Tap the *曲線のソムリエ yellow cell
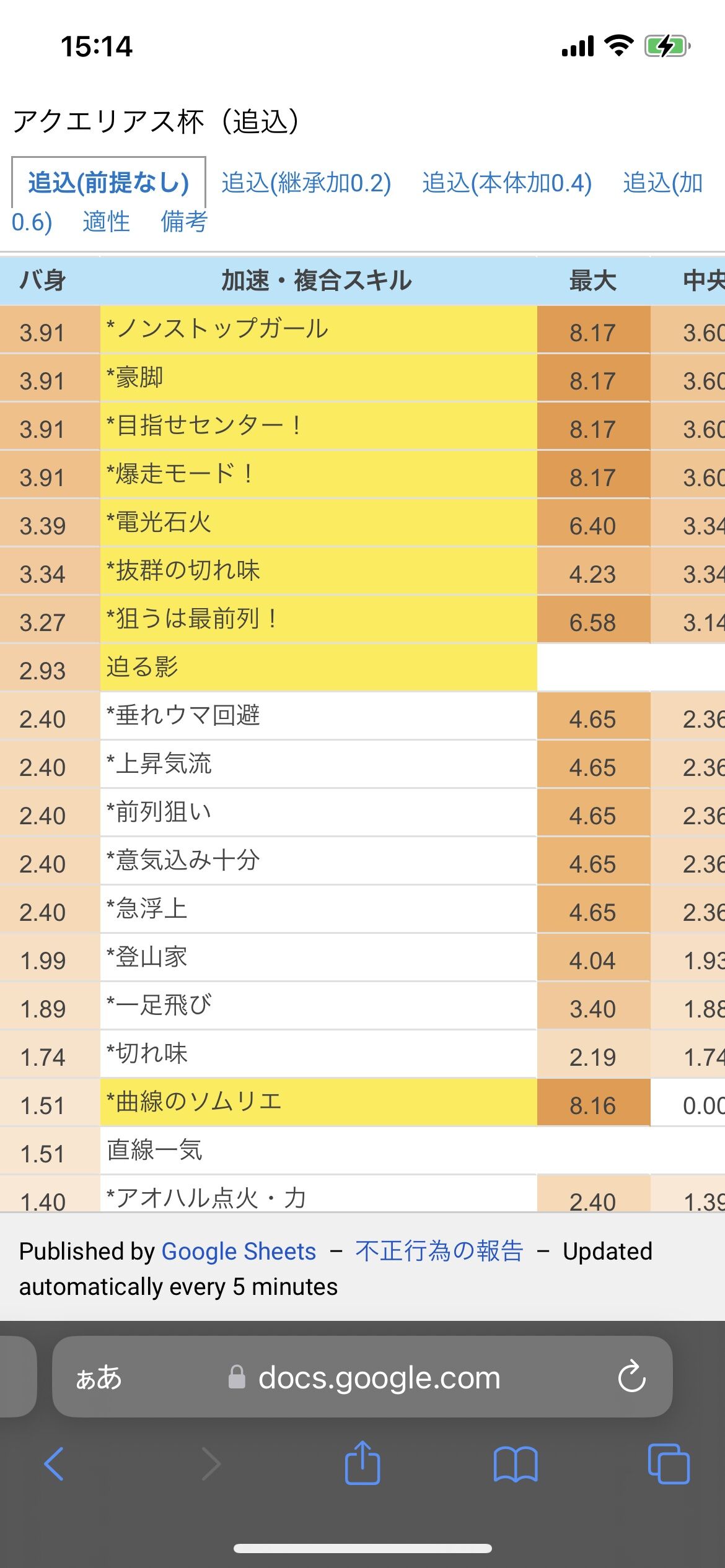 [318, 1102]
